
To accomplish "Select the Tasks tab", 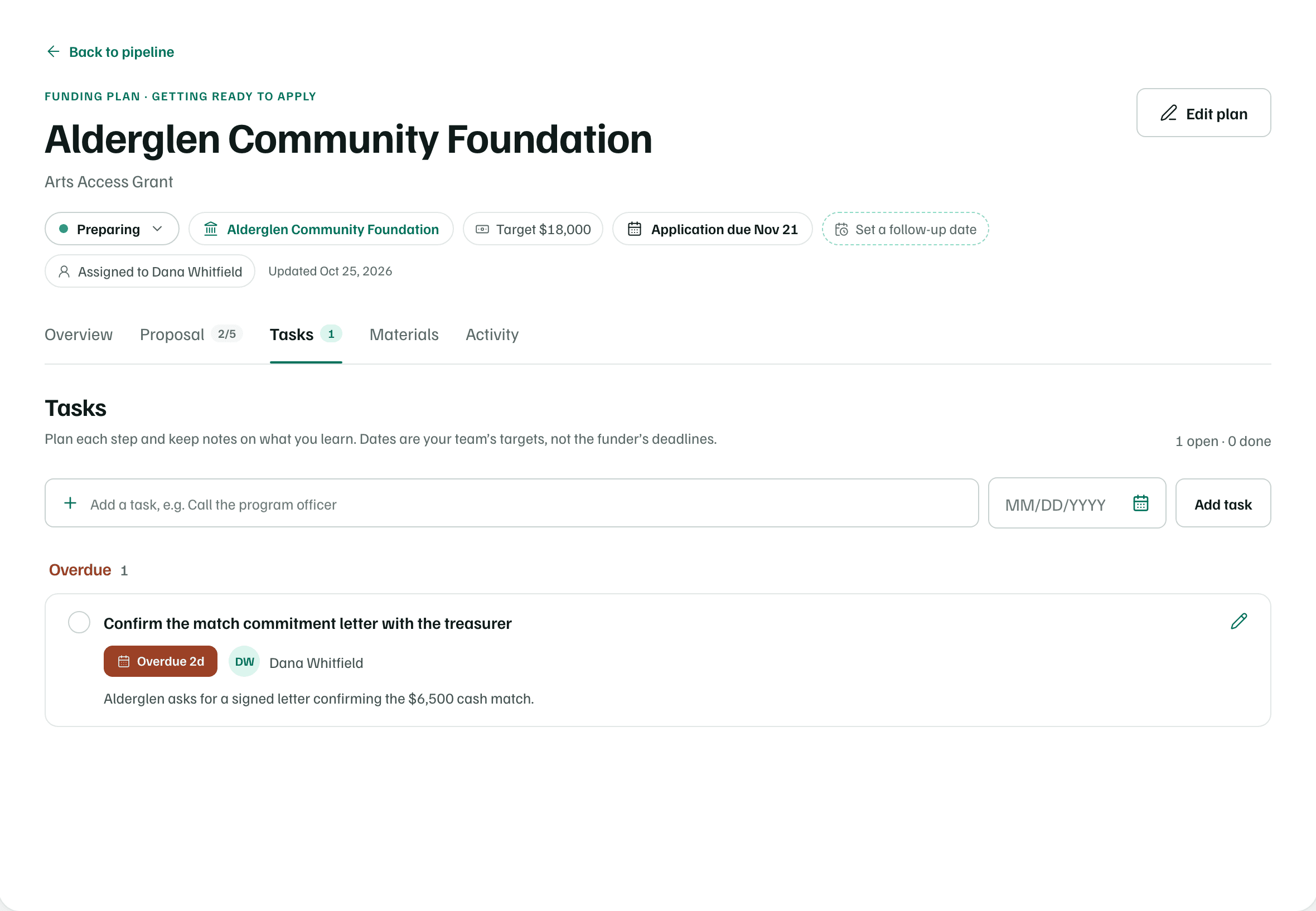I will tap(306, 335).
